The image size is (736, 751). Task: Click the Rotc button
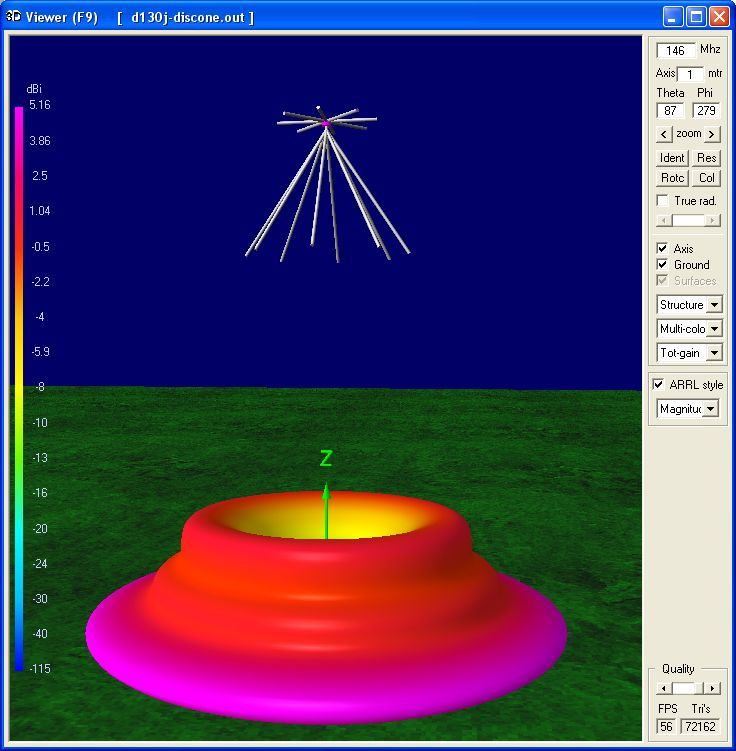coord(672,178)
